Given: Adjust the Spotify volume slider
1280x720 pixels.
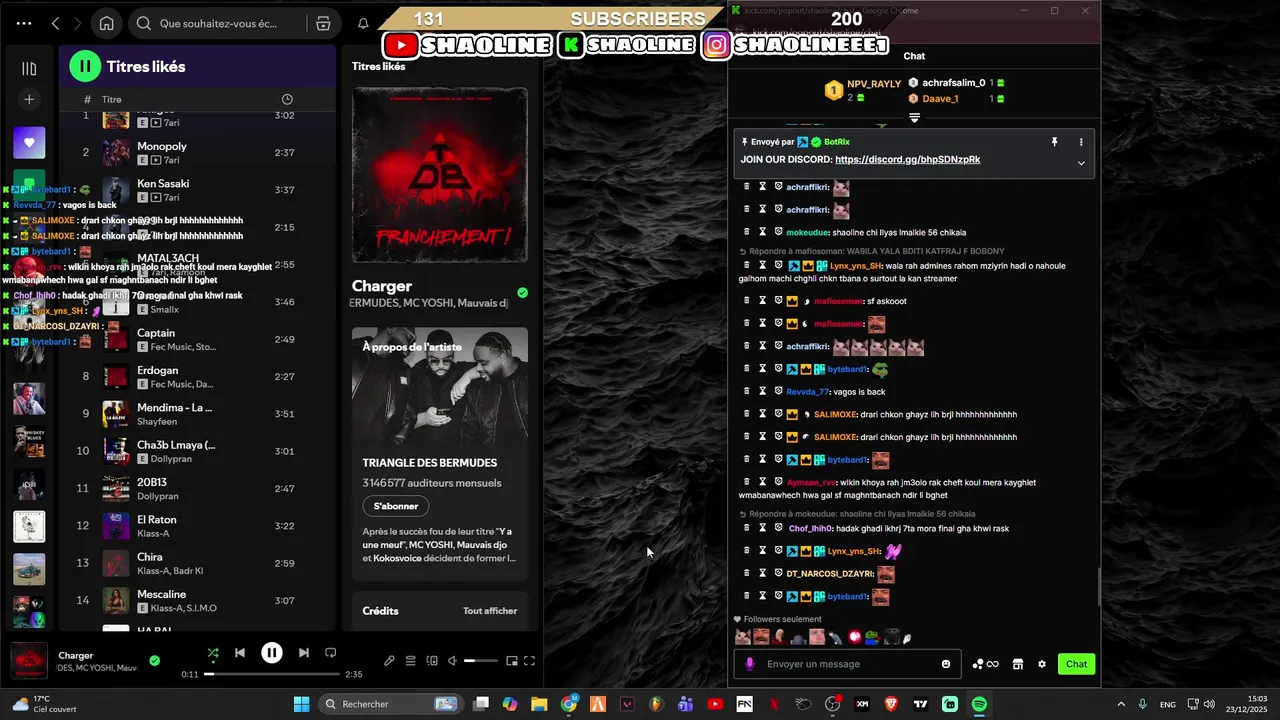Looking at the screenshot, I should pyautogui.click(x=481, y=661).
